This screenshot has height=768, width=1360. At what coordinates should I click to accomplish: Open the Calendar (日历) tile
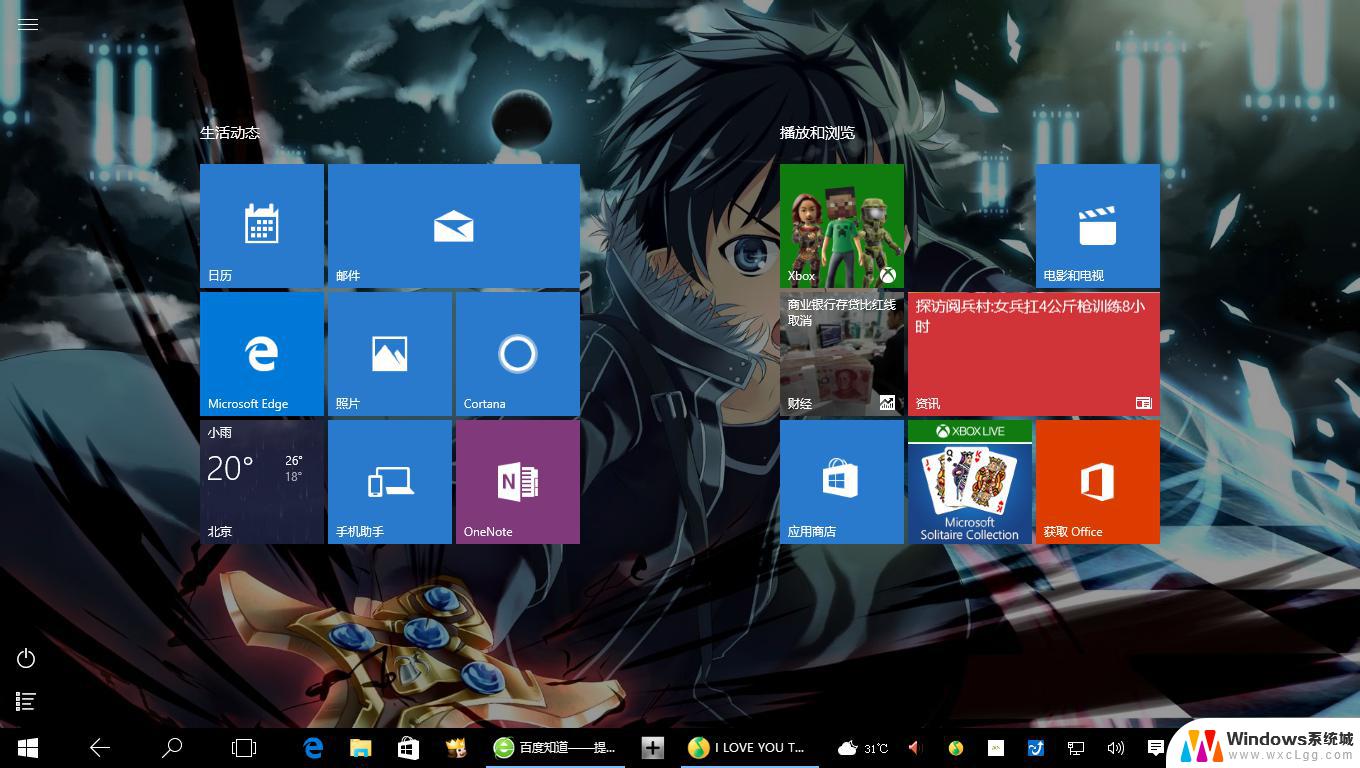(262, 226)
